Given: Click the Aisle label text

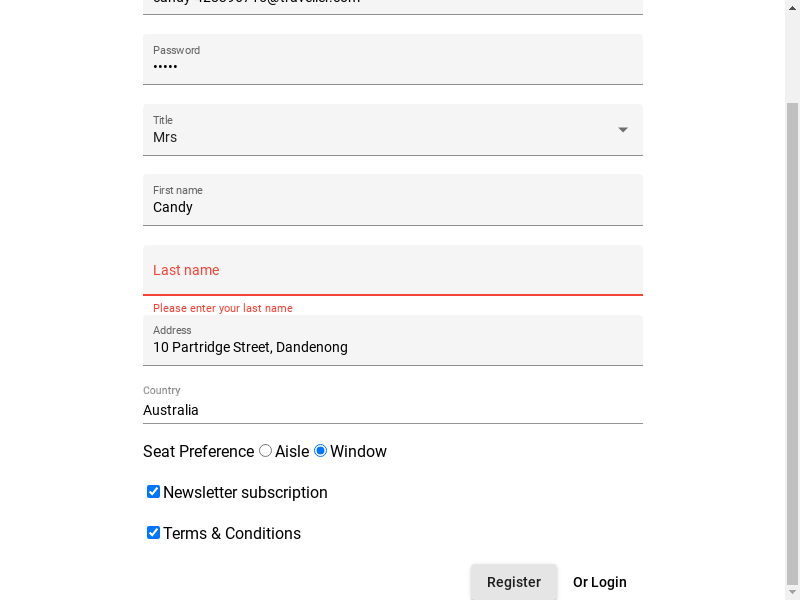Looking at the screenshot, I should pos(292,452).
